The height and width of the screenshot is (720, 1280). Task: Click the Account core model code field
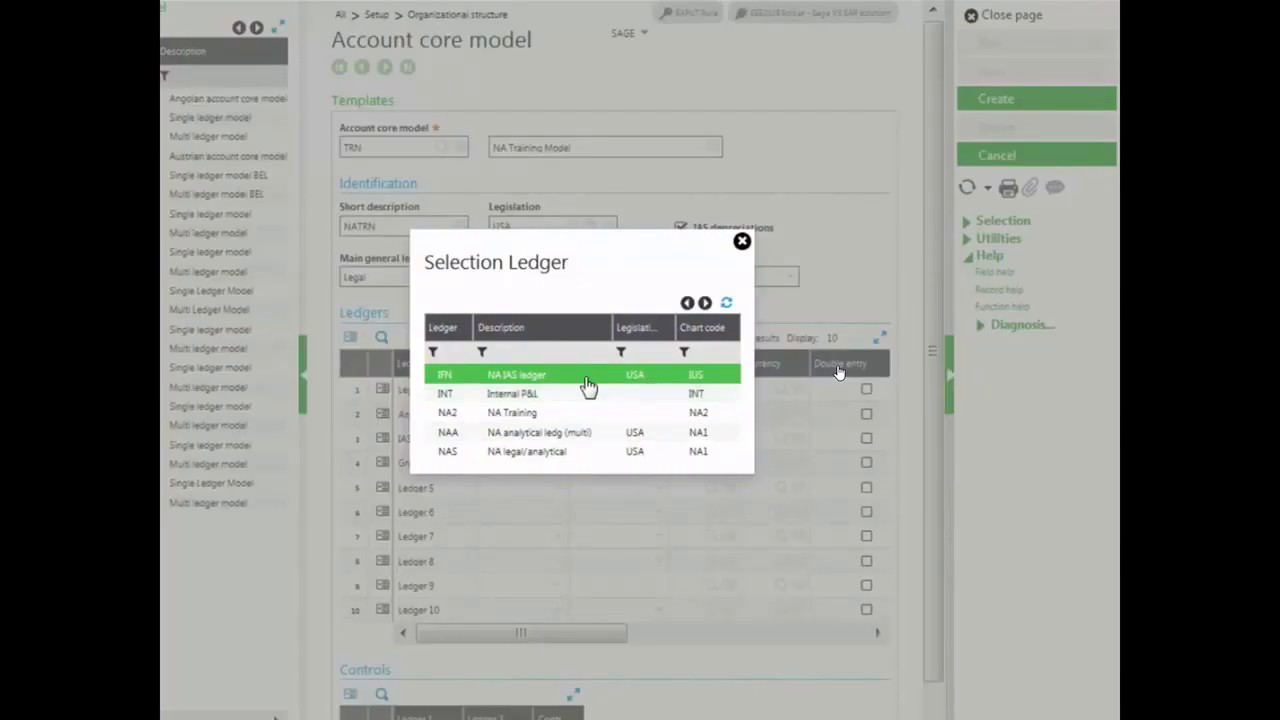pyautogui.click(x=403, y=147)
